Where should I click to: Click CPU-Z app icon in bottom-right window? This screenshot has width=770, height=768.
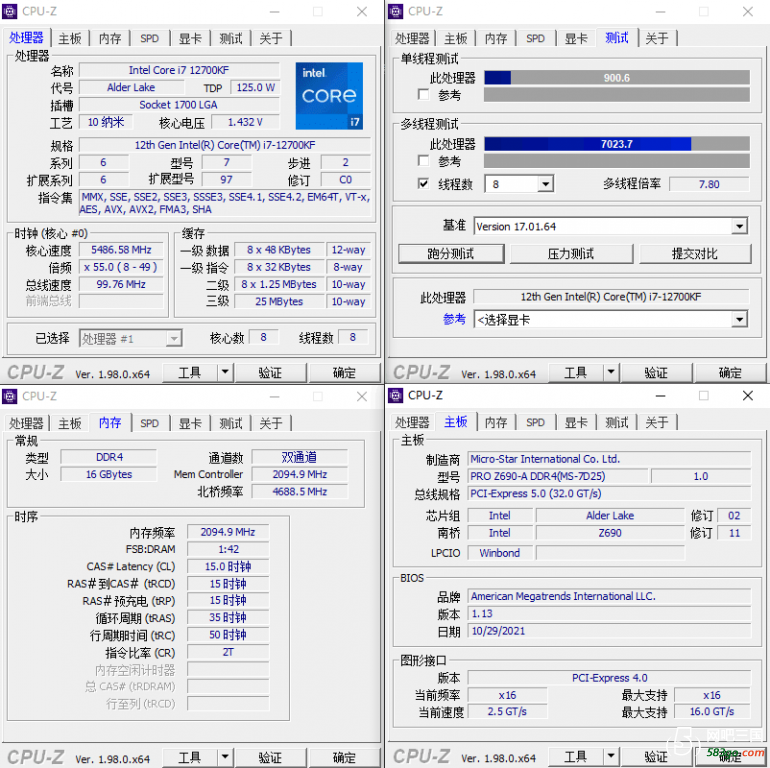point(395,395)
